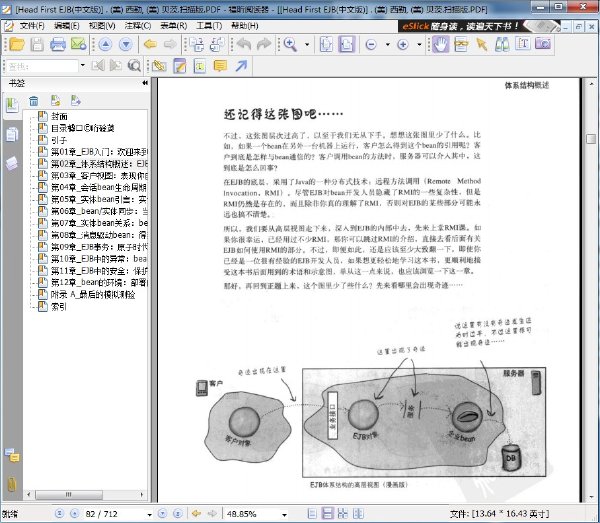600x523 pixels.
Task: Send document by email envelope icon
Action: [78, 44]
